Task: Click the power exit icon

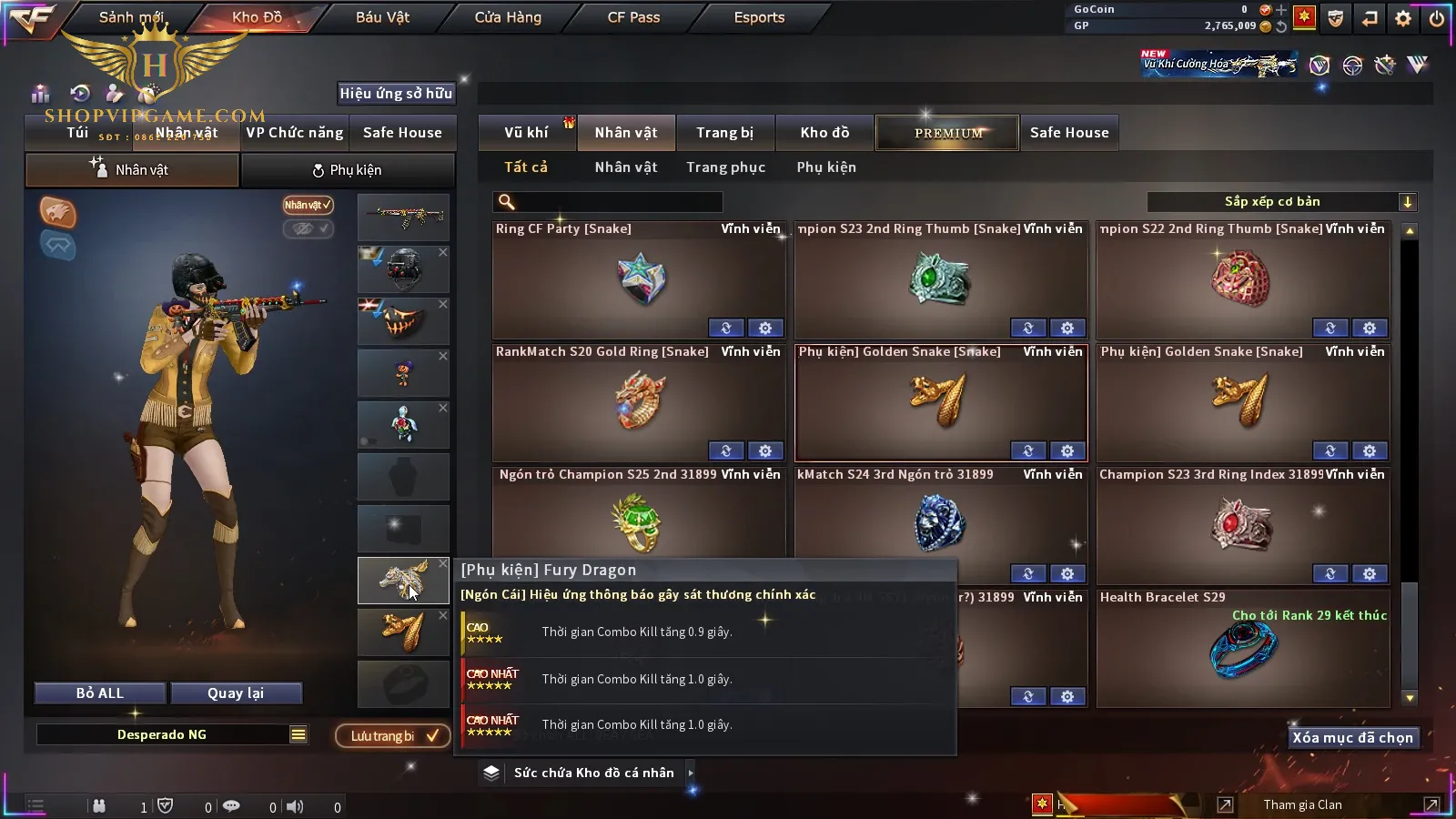Action: 1437,17
